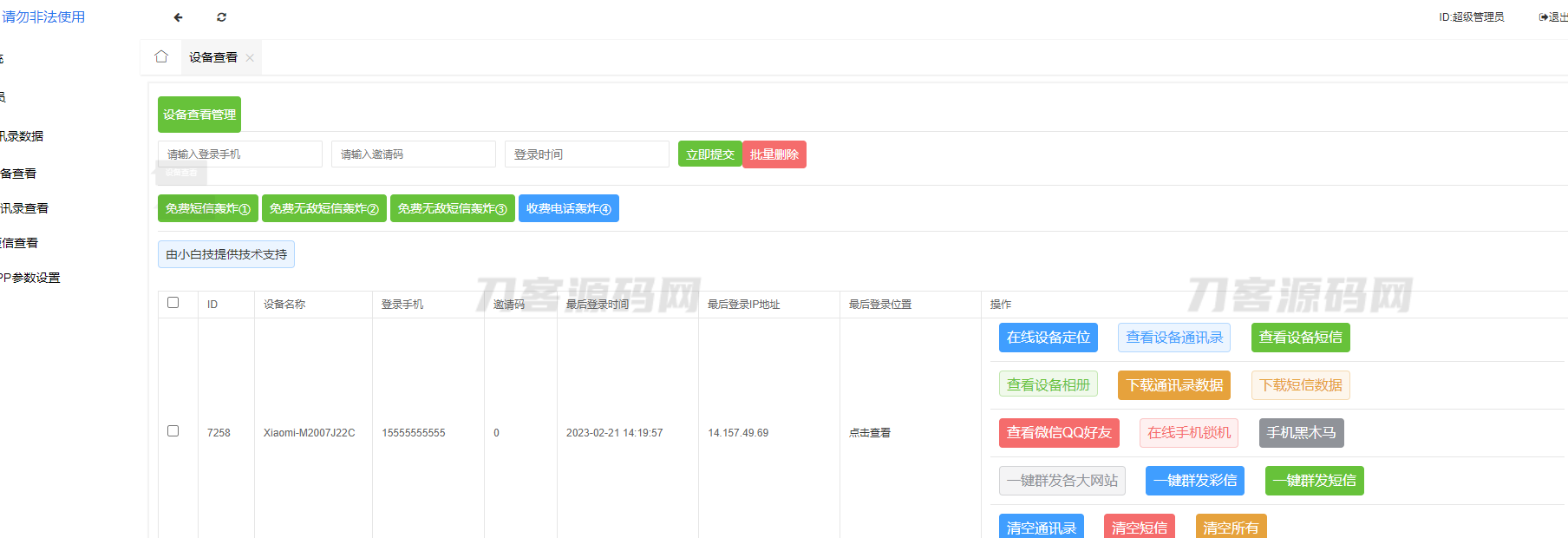Screen dimensions: 1568x538
Task: Select the 讯录数据 sidebar menu item
Action: [x=23, y=136]
